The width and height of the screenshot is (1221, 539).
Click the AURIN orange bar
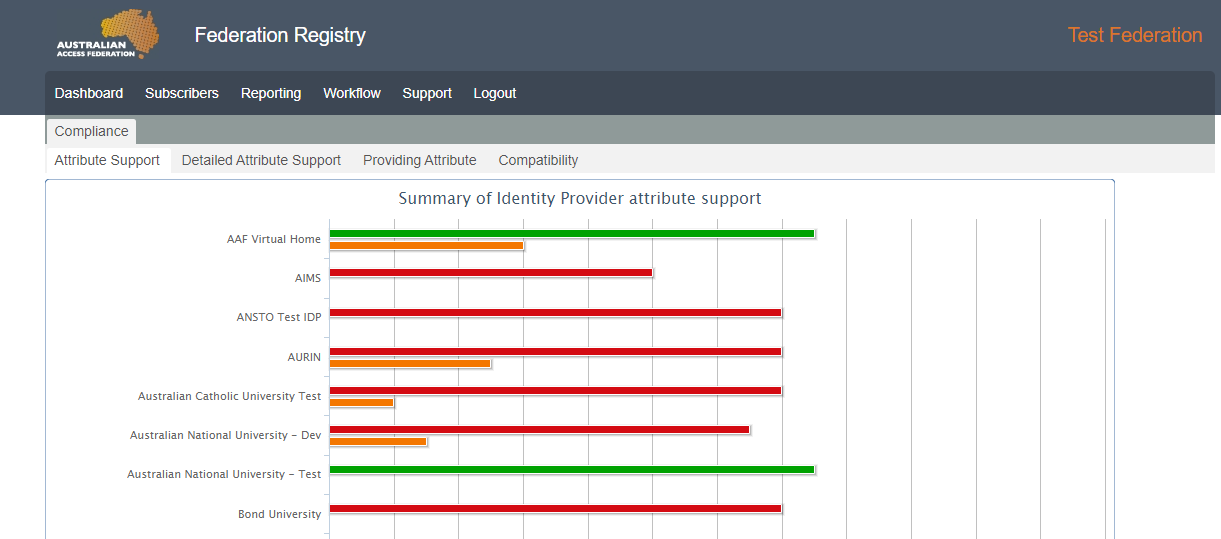point(410,363)
